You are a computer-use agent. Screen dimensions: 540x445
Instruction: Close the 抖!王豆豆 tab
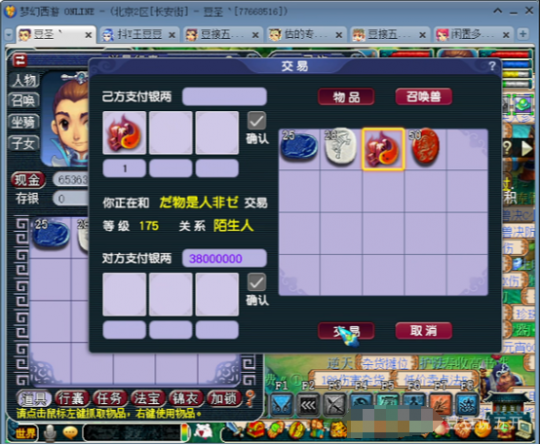[172, 35]
